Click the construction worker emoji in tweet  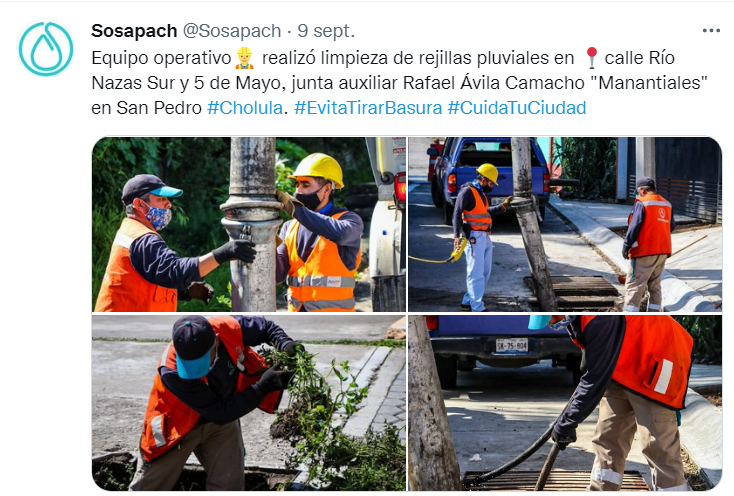point(244,58)
